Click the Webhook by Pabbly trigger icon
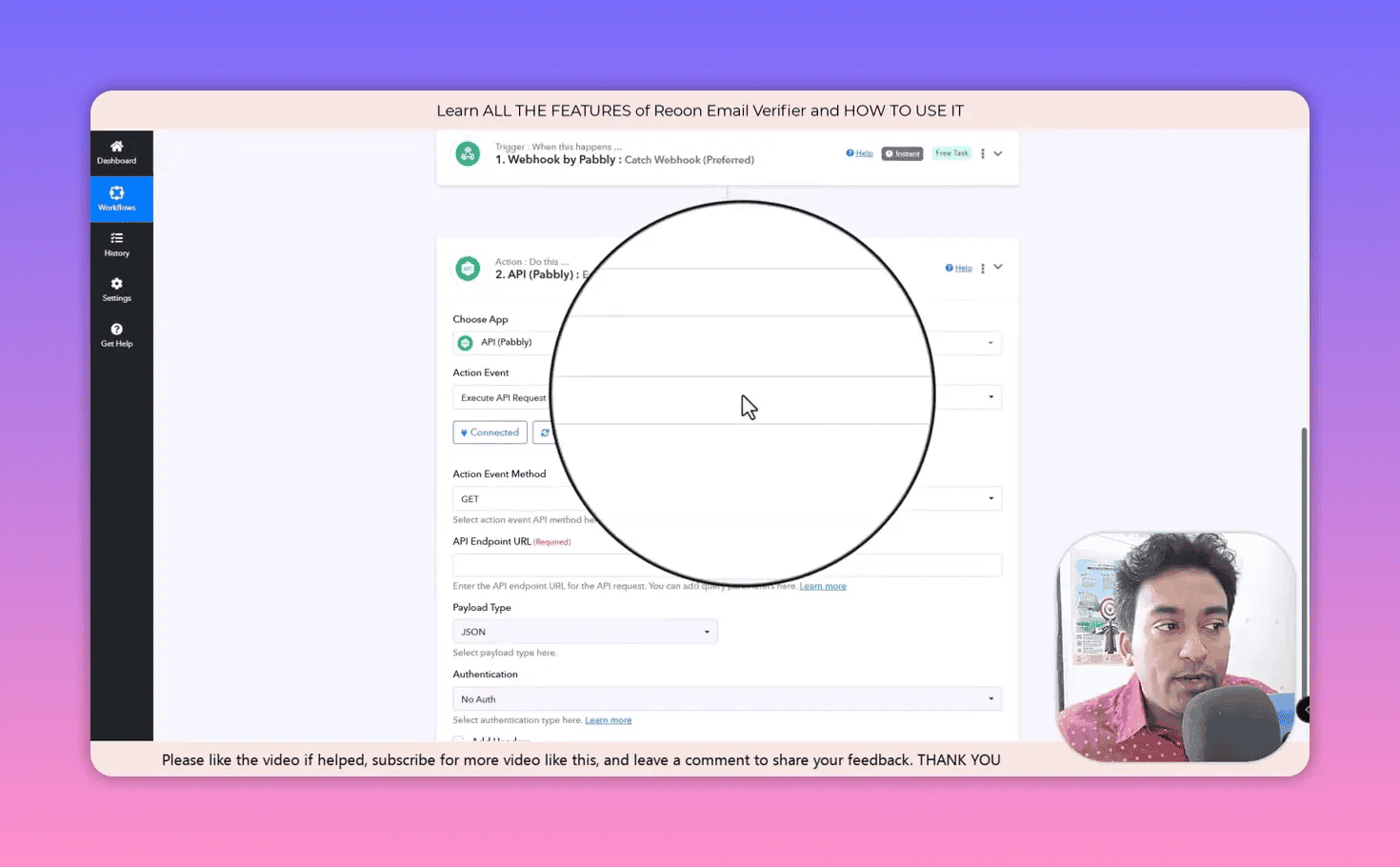Screen dimensions: 1400x867 pos(468,153)
